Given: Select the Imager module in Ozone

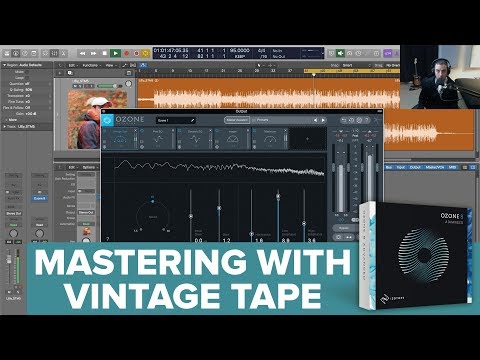Looking at the screenshot, I should point(233,139).
